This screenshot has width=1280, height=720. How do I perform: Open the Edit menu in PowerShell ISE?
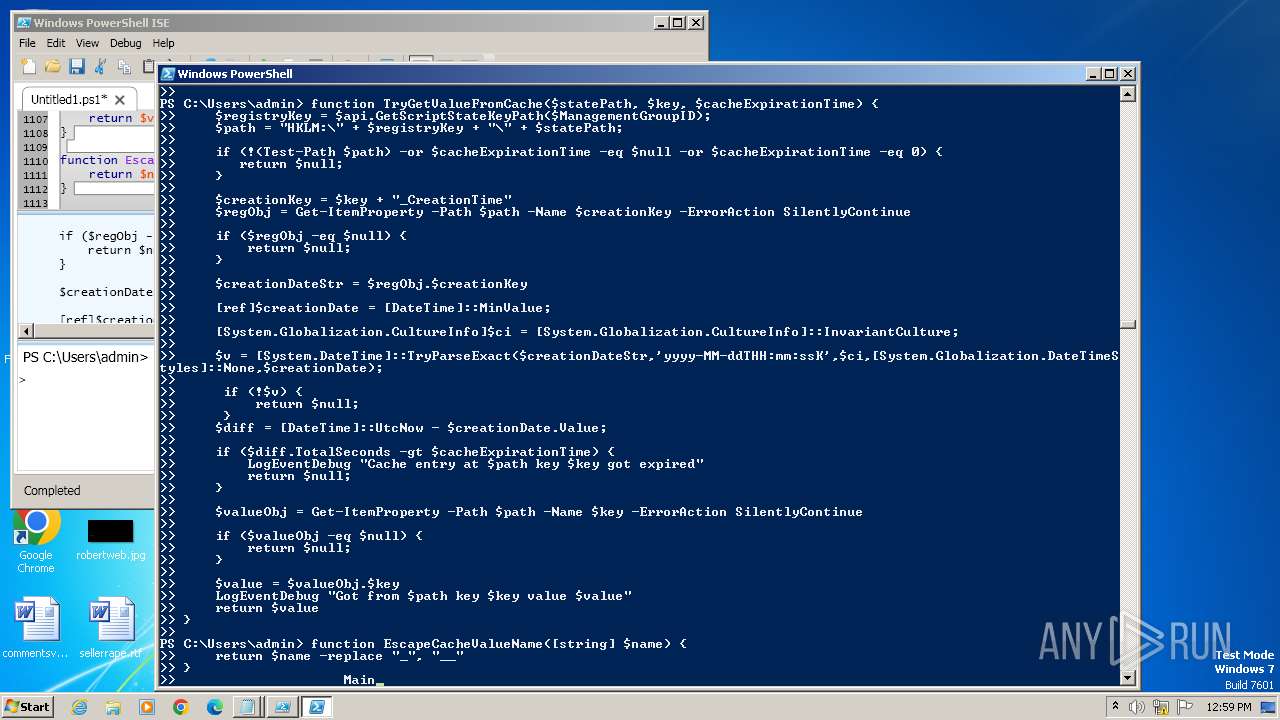pyautogui.click(x=56, y=43)
